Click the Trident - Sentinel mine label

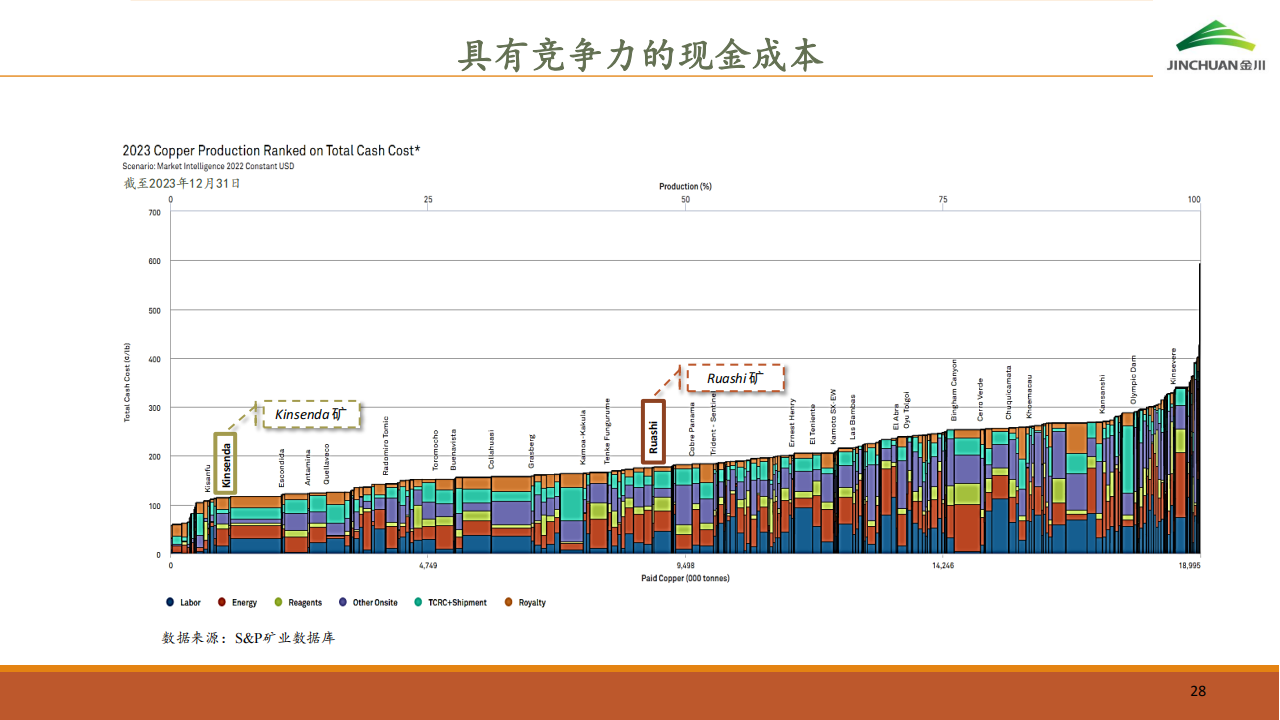pyautogui.click(x=713, y=423)
